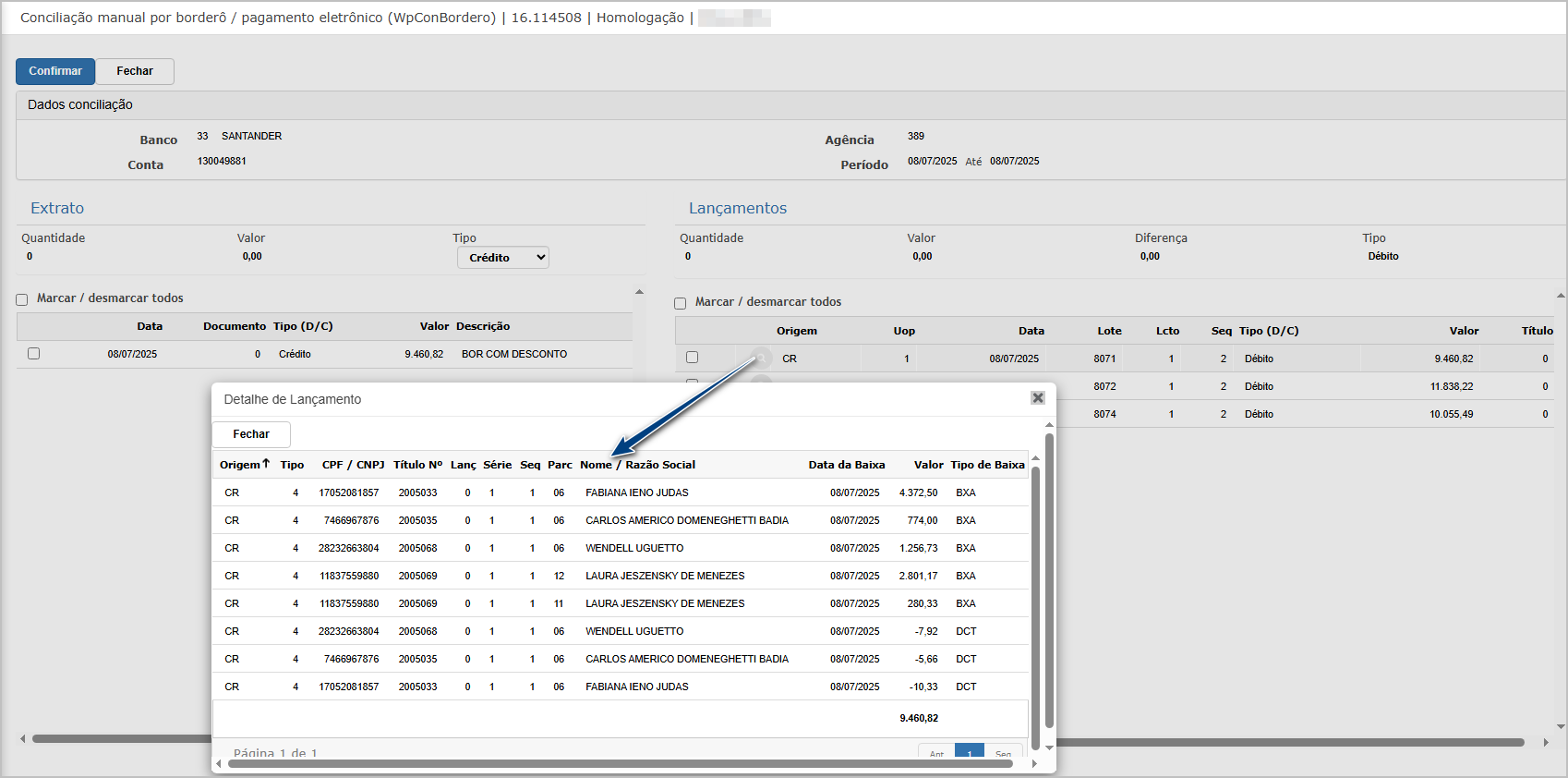Image resolution: width=1568 pixels, height=778 pixels.
Task: Click the Lançamentos panel scroll down arrow
Action: [1561, 727]
